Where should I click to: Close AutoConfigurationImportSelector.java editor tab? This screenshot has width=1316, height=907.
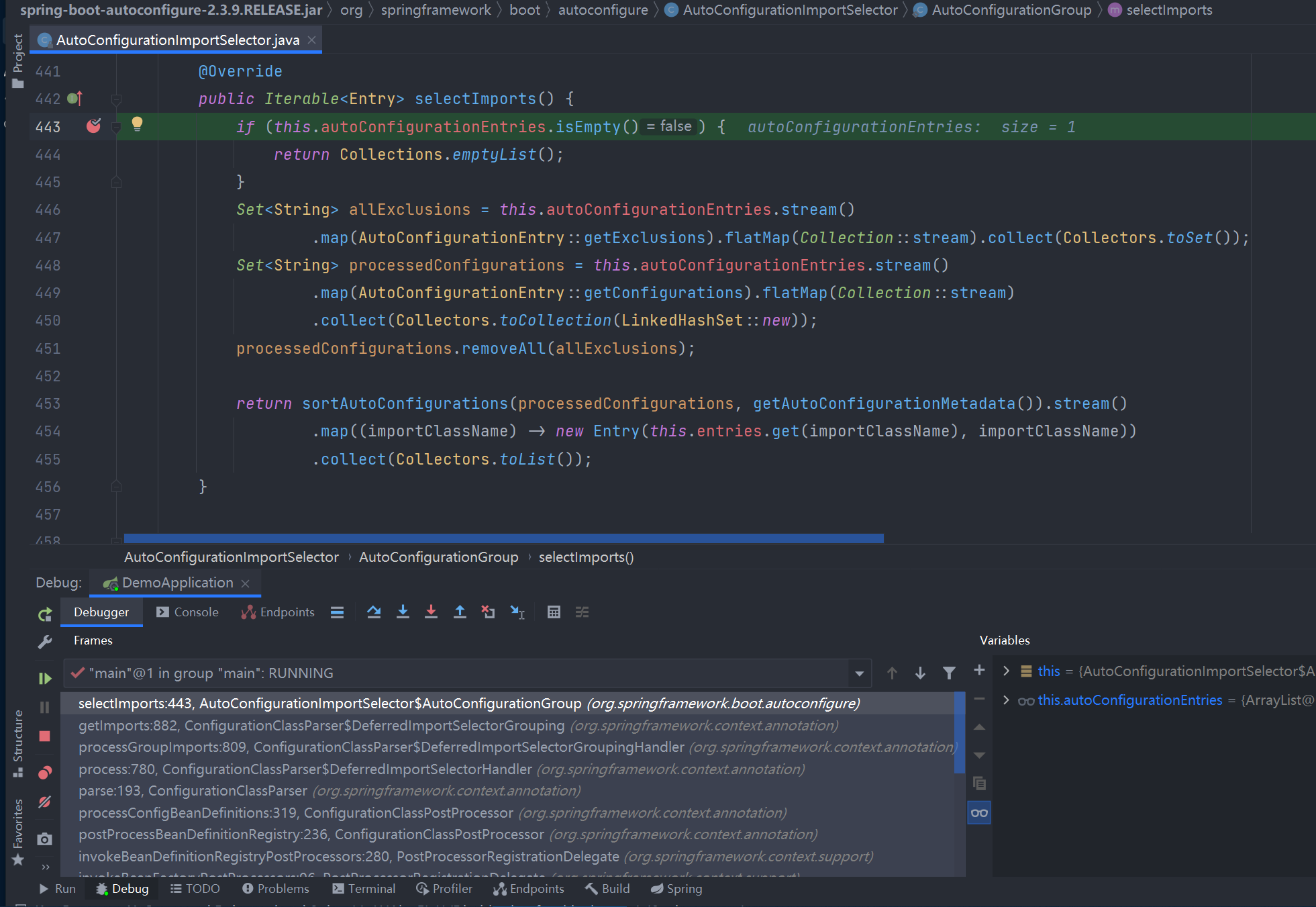(x=311, y=40)
